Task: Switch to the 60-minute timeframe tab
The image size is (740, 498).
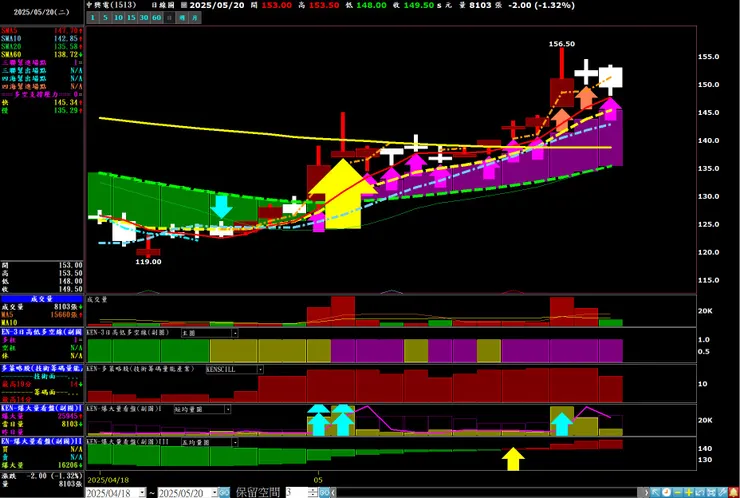Action: tap(157, 18)
